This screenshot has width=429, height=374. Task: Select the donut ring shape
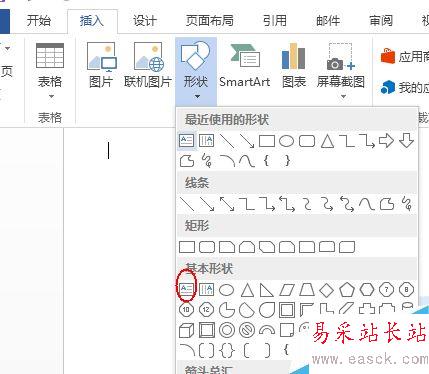pos(227,331)
